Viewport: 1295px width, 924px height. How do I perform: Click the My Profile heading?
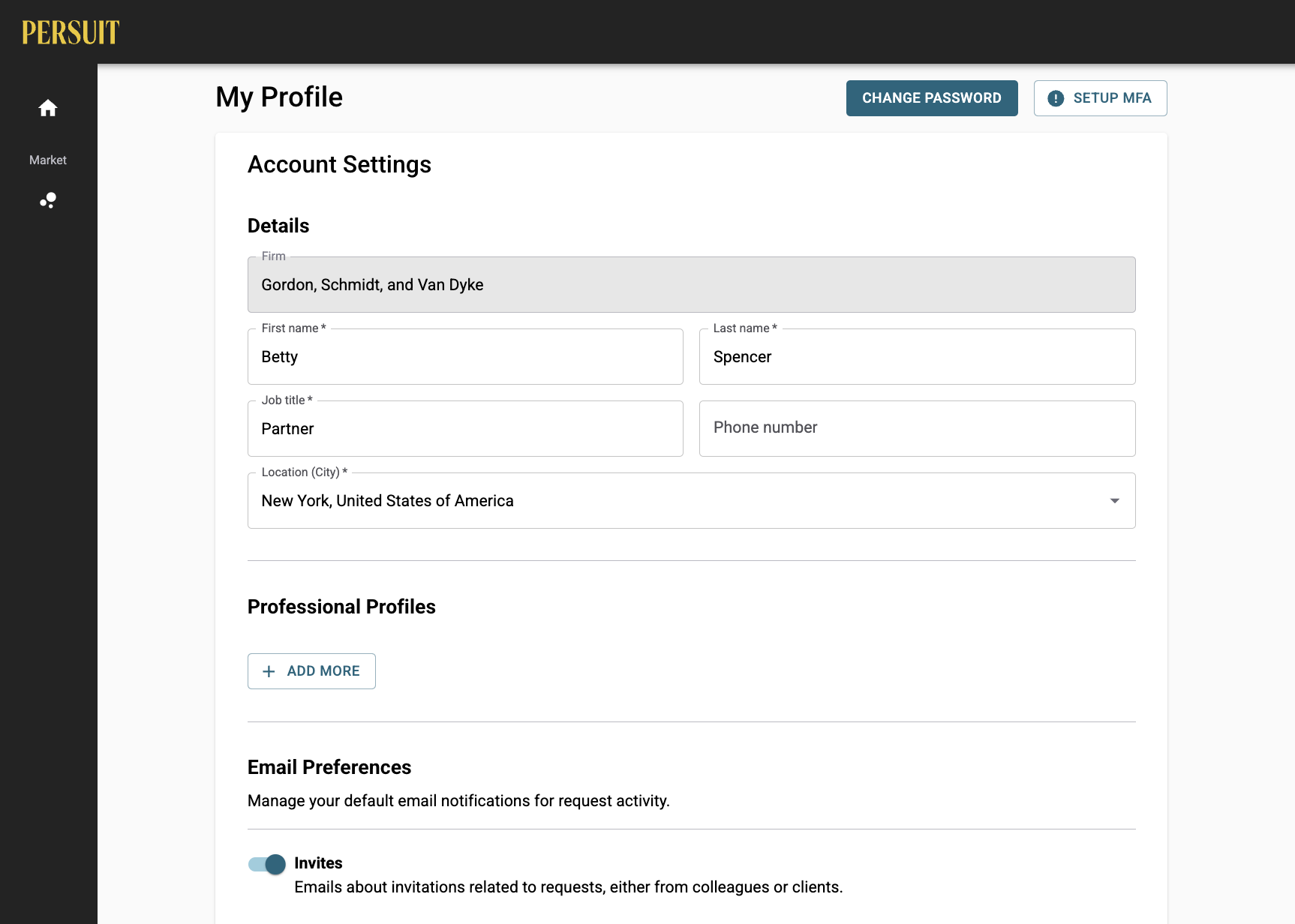tap(279, 97)
